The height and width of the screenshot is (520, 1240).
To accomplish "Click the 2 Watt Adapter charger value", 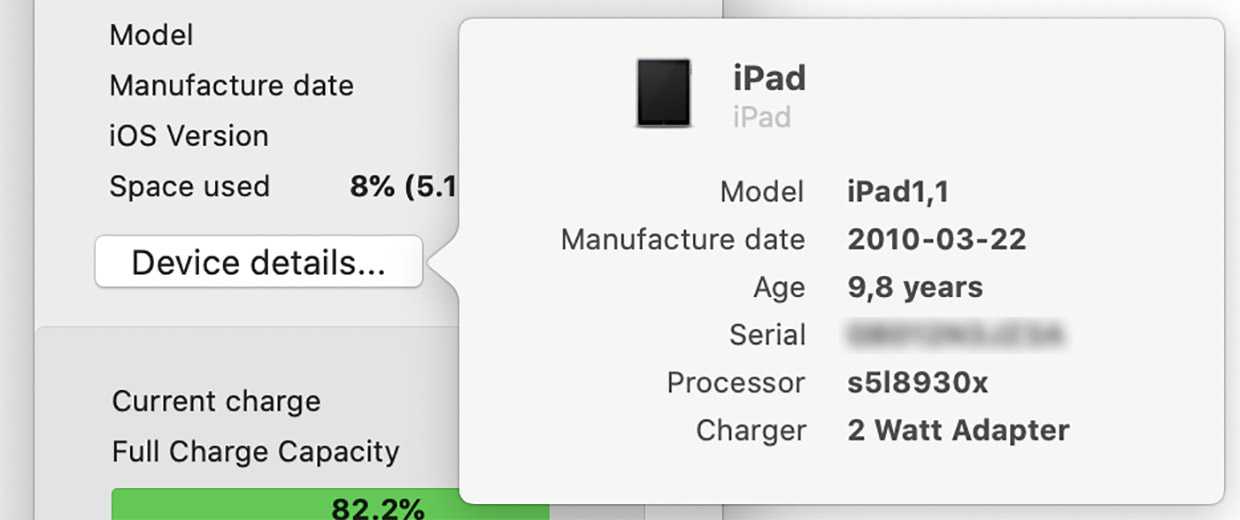I will (958, 431).
